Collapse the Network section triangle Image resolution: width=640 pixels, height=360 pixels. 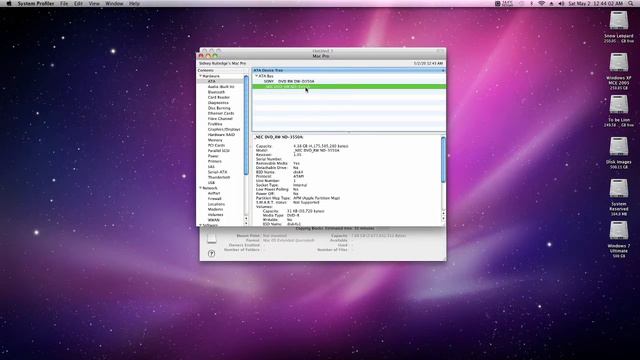pyautogui.click(x=200, y=188)
